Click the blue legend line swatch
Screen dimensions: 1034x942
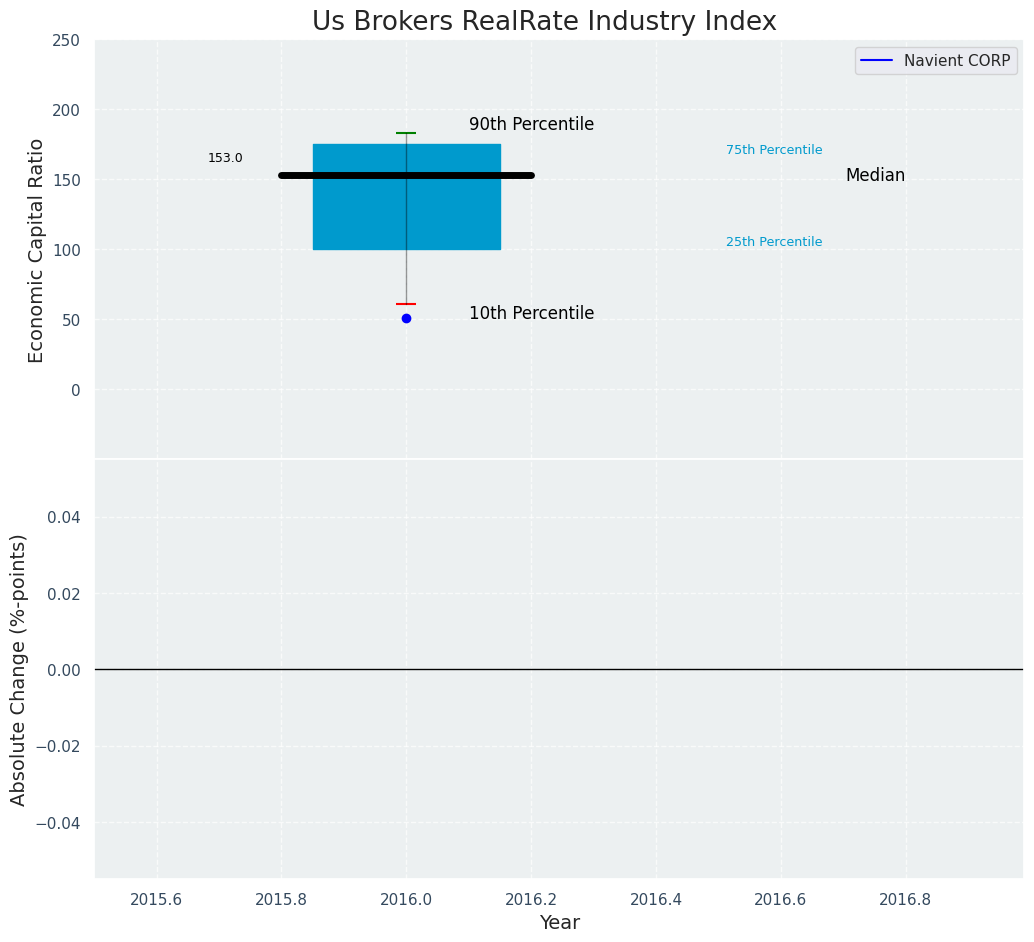tap(876, 61)
